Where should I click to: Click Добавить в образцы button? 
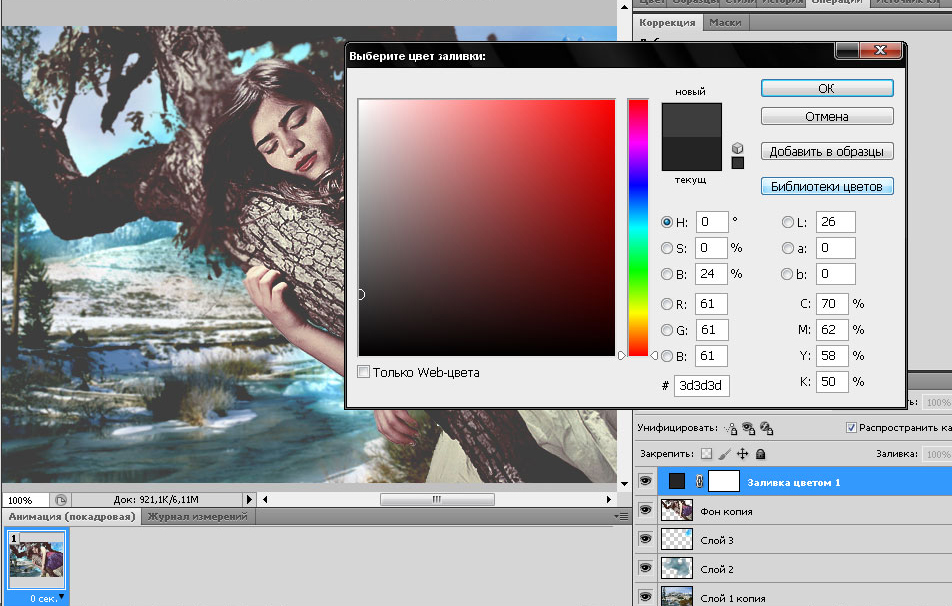[x=827, y=151]
